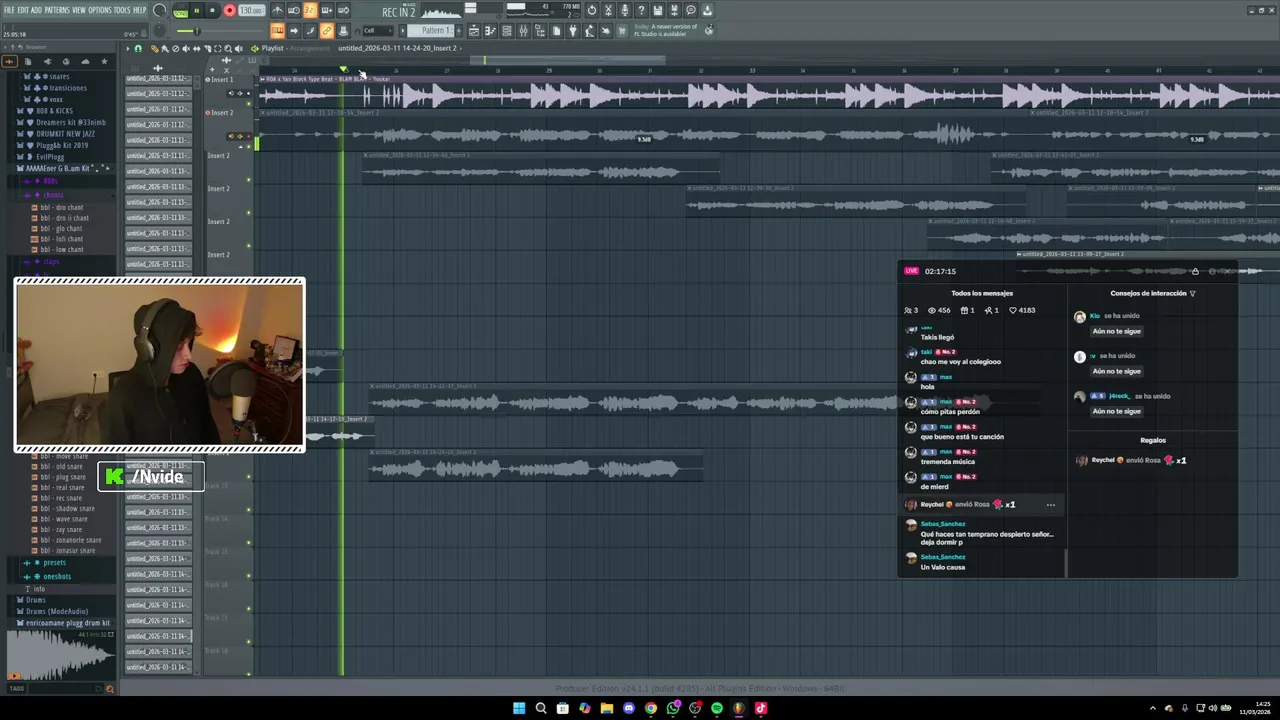Image resolution: width=1280 pixels, height=720 pixels.
Task: Open the Channel rack view icon
Action: click(507, 31)
